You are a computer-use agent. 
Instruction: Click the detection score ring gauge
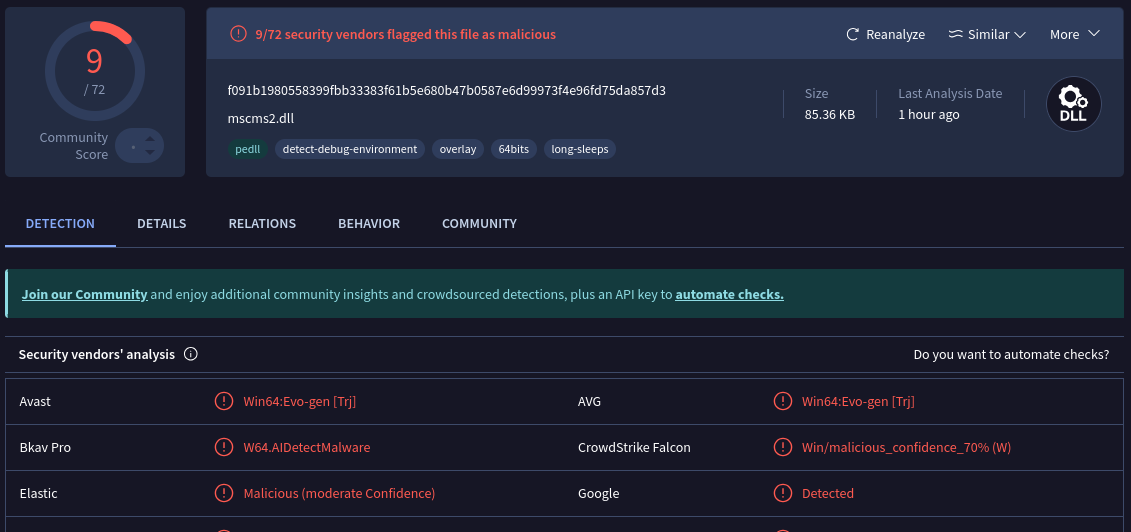click(95, 71)
